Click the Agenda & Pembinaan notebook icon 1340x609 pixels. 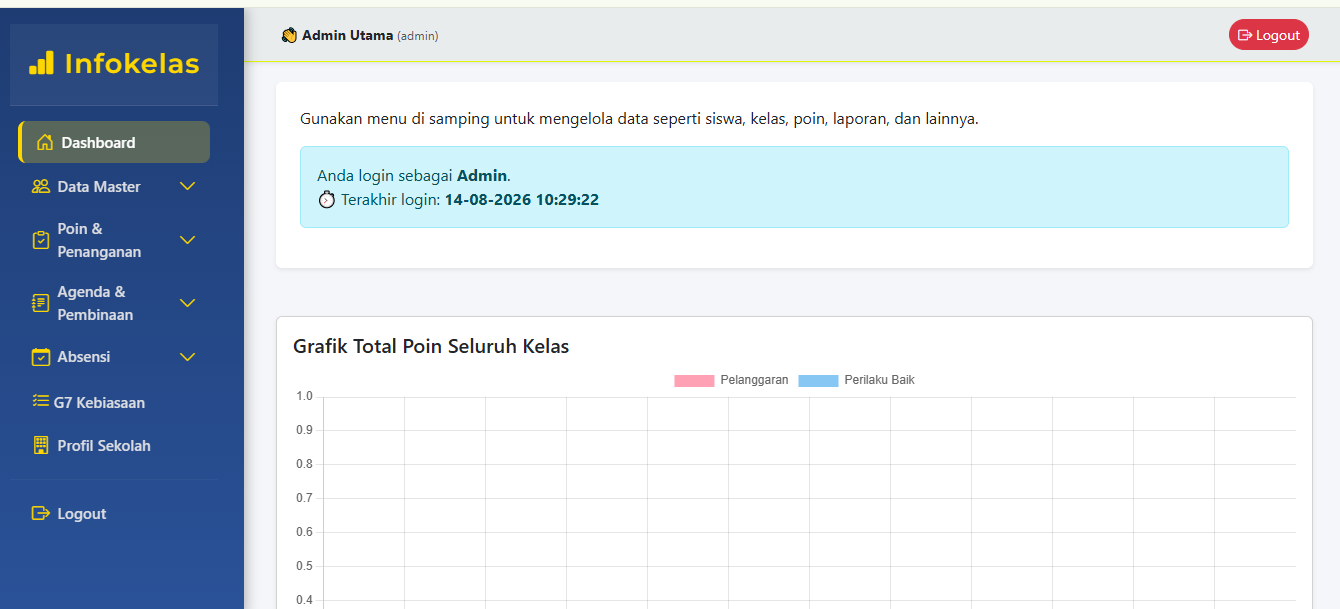click(x=41, y=303)
